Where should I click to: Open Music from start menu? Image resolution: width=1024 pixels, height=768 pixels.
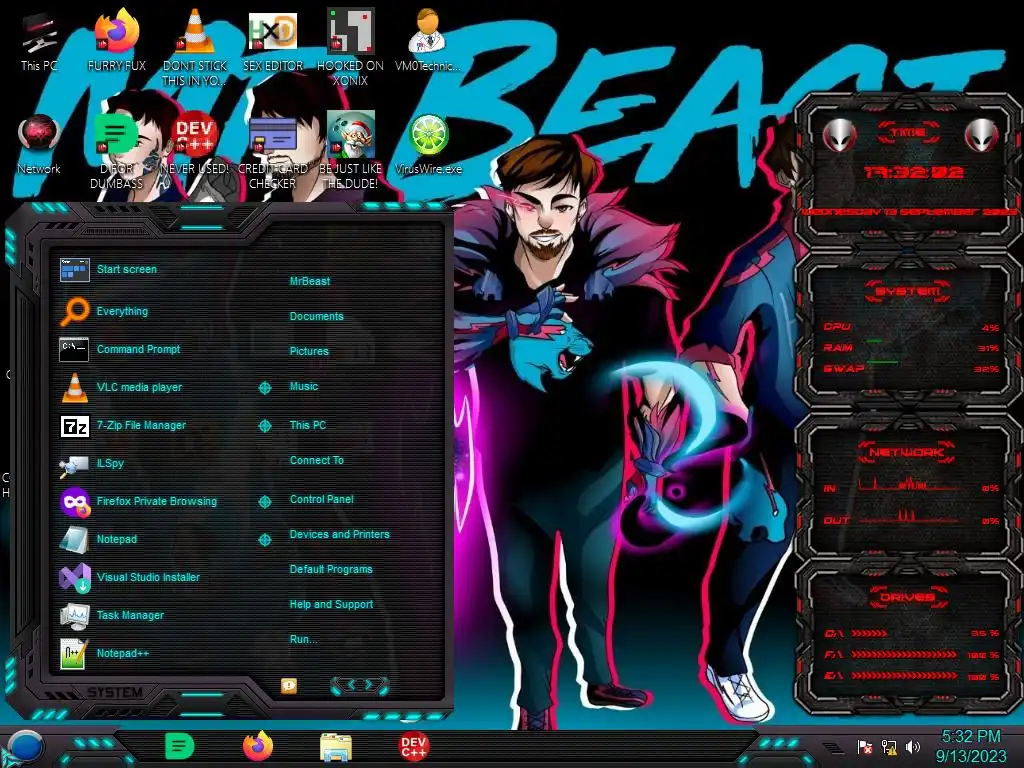click(304, 387)
